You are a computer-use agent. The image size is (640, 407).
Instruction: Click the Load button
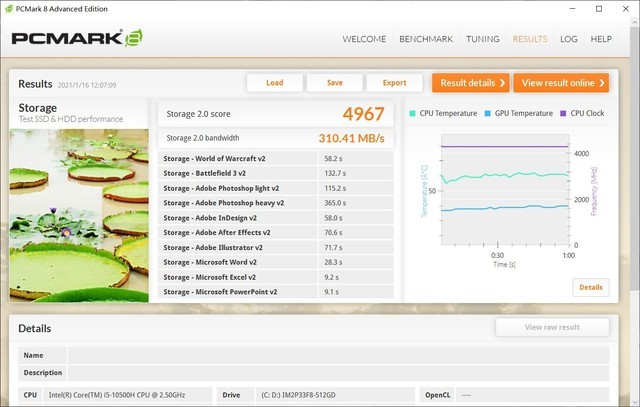pos(275,83)
